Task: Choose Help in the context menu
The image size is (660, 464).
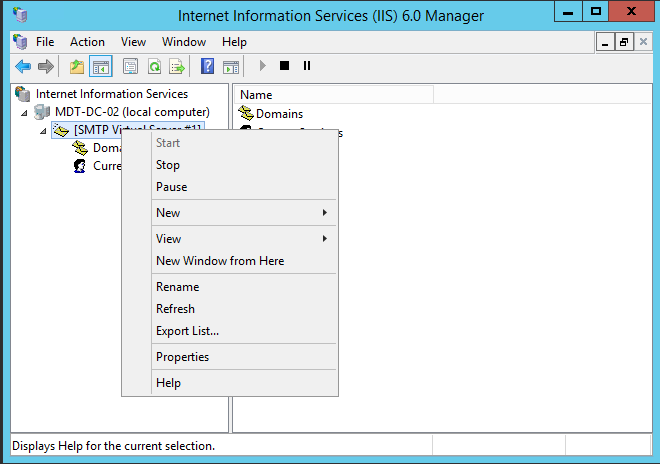Action: coord(230,383)
